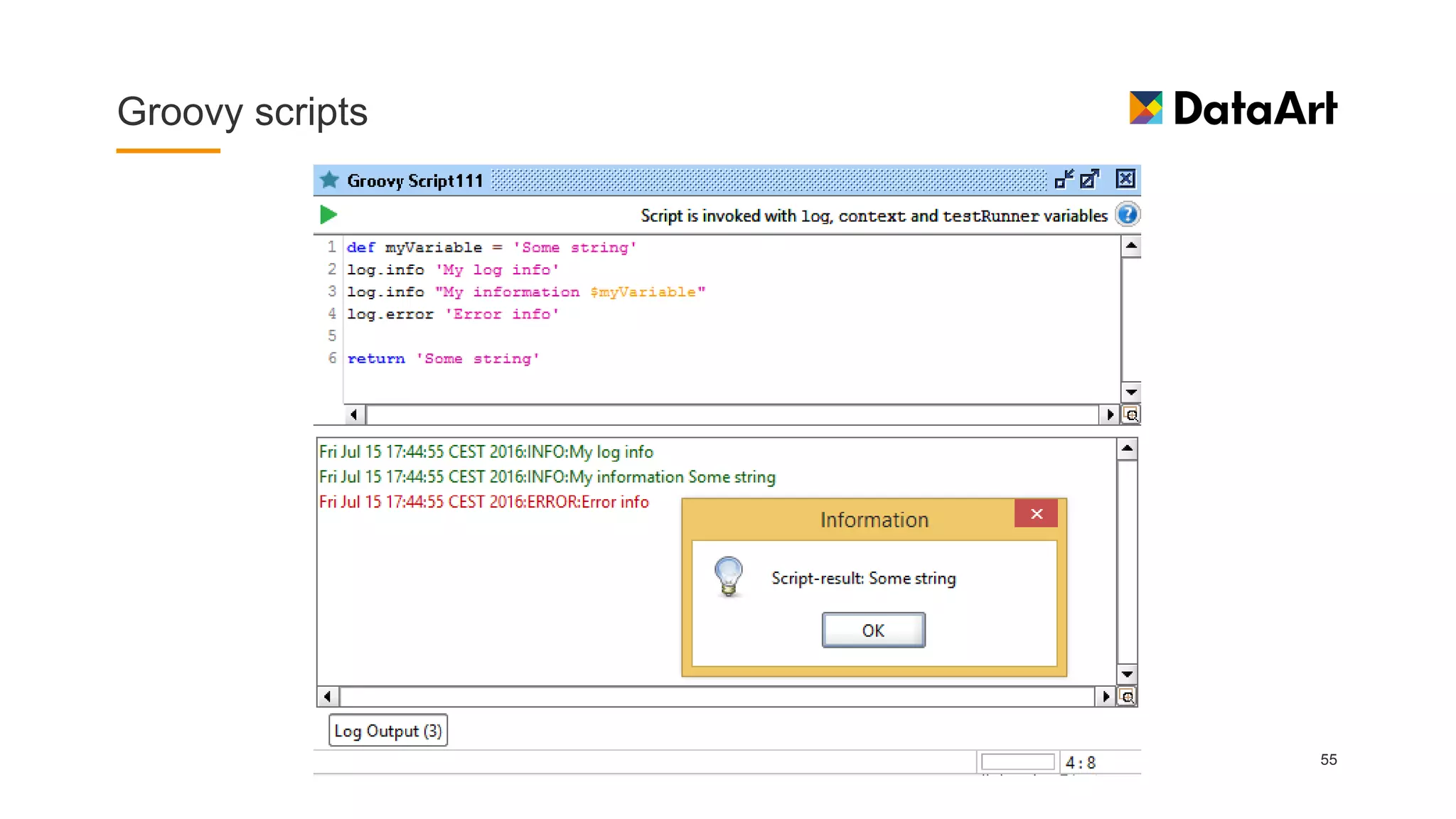Maximize the Groovy Script111 window with the outward-arrow icon
This screenshot has height=819, width=1456.
pyautogui.click(x=1089, y=179)
